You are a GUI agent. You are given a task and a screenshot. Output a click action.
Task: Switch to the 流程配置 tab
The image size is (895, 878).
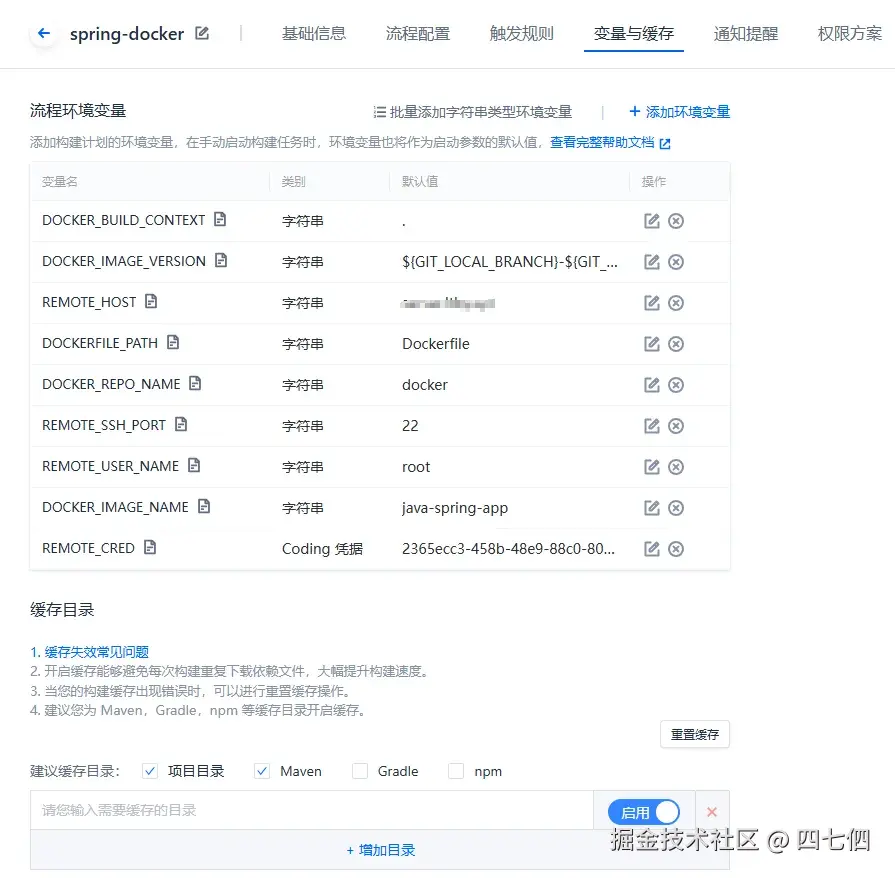pos(418,31)
